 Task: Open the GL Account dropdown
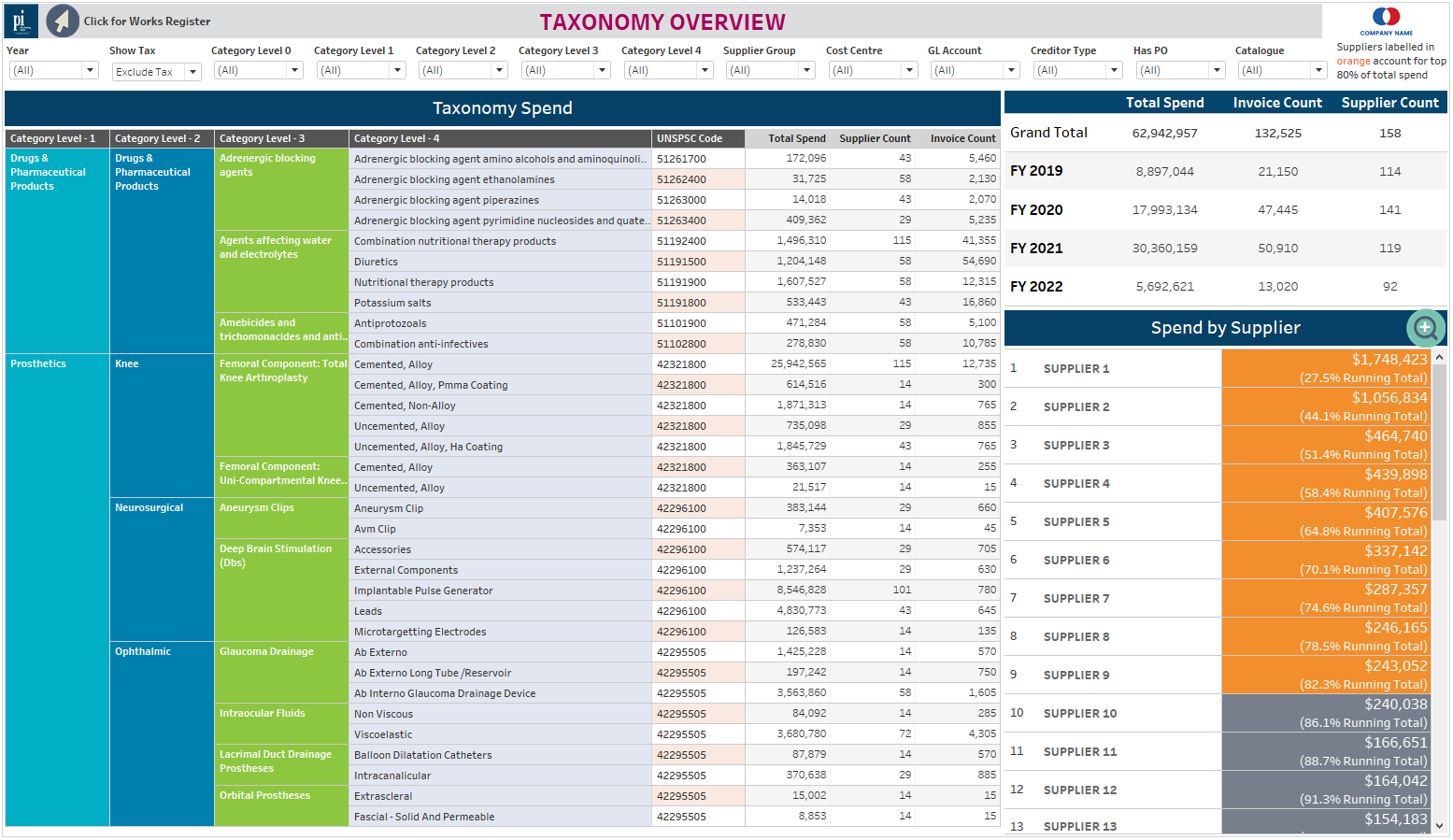[x=976, y=70]
